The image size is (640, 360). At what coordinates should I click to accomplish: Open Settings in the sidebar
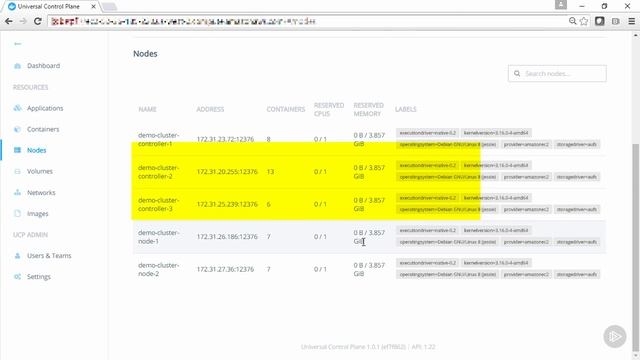(39, 277)
